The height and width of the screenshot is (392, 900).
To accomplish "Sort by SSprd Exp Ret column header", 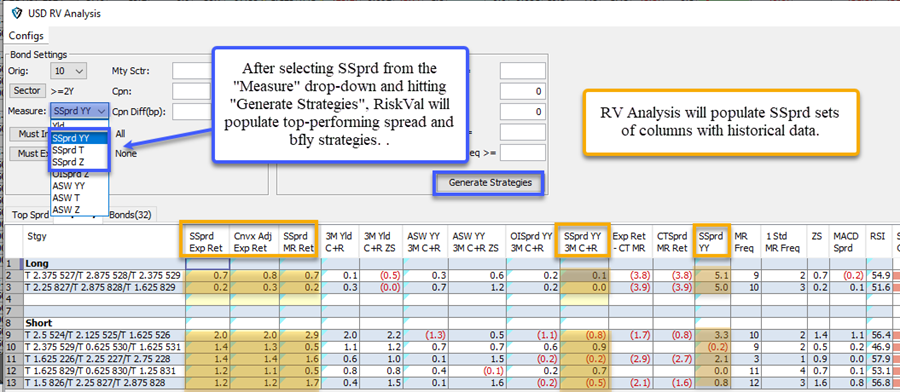I will click(x=207, y=242).
